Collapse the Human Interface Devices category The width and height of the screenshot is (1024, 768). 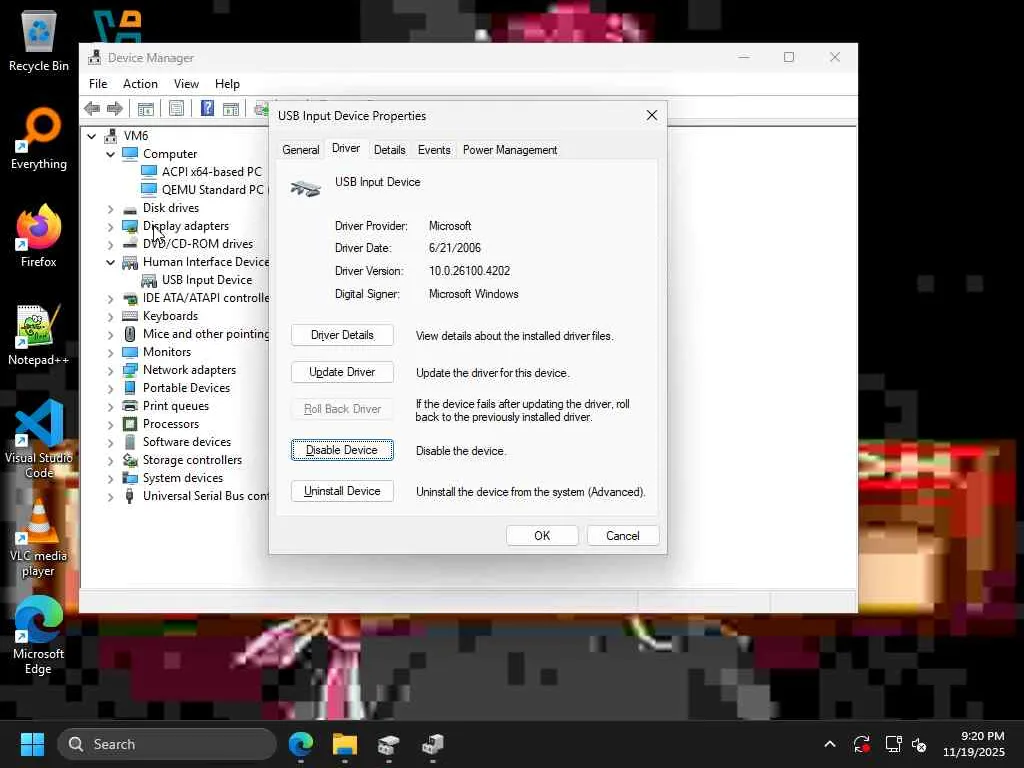tap(110, 263)
